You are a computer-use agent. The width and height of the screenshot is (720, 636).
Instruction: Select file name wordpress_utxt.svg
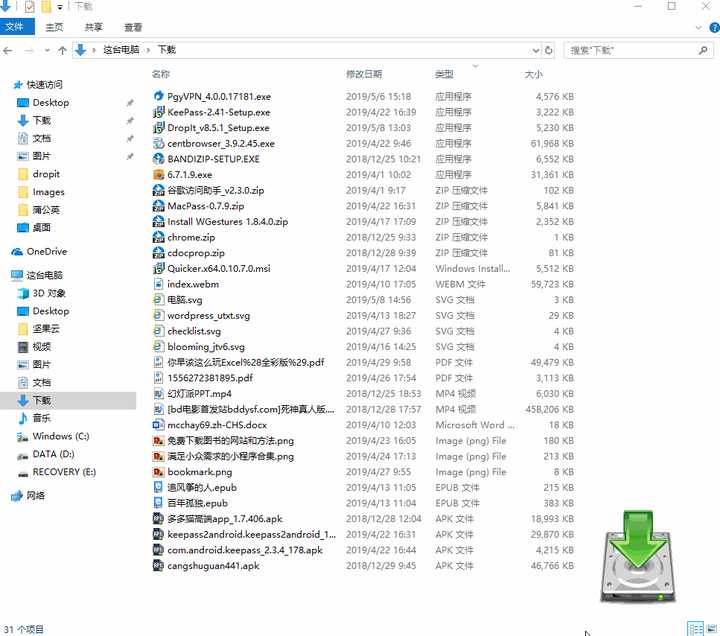pyautogui.click(x=208, y=315)
